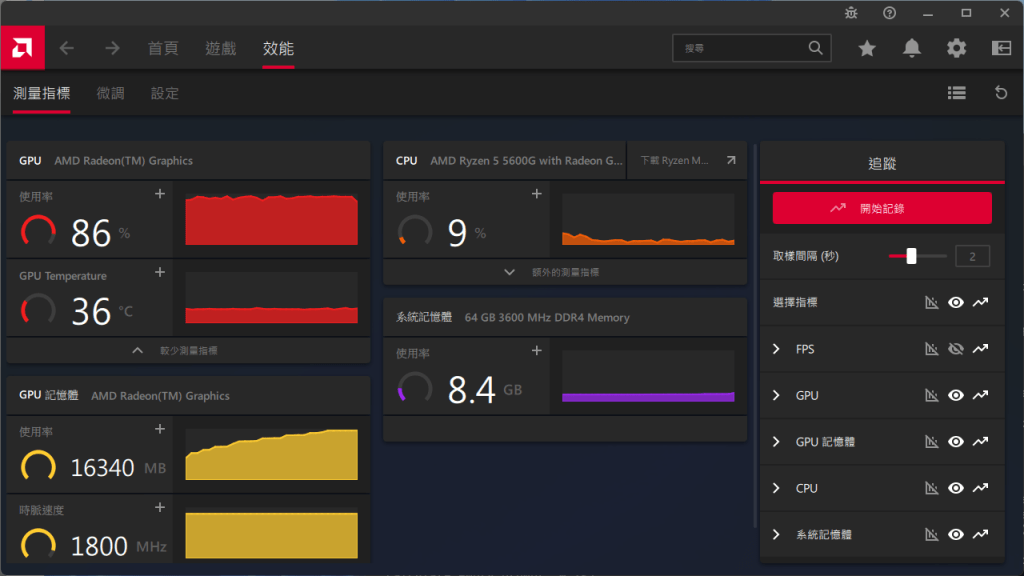The image size is (1024, 576).
Task: Toggle visibility eye for FPS metrics
Action: (956, 349)
